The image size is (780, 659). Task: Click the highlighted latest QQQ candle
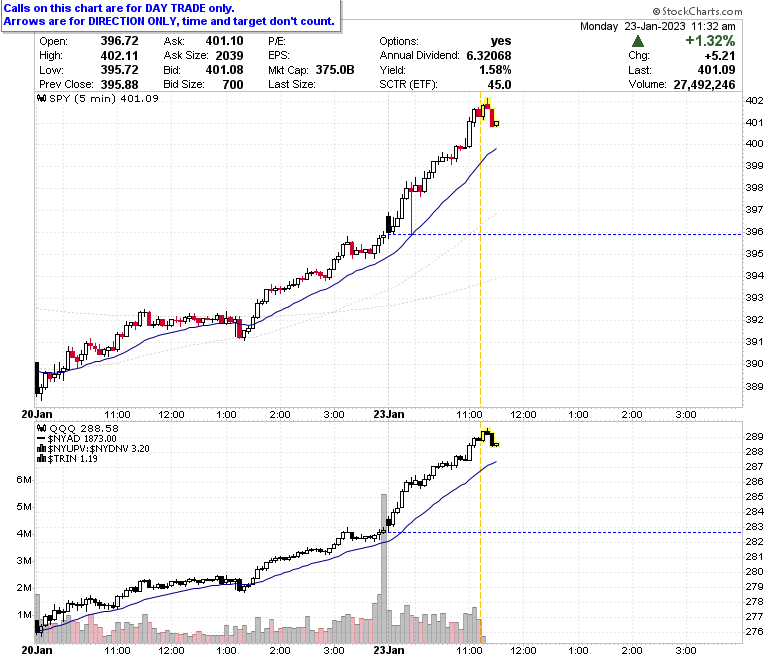click(496, 445)
